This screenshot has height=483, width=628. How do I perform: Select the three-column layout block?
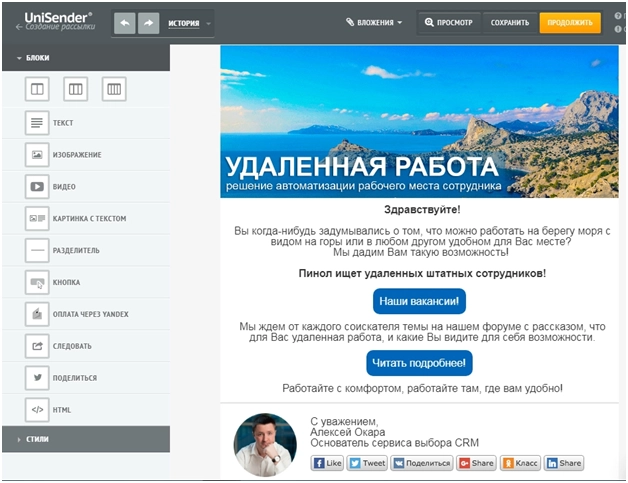click(76, 89)
